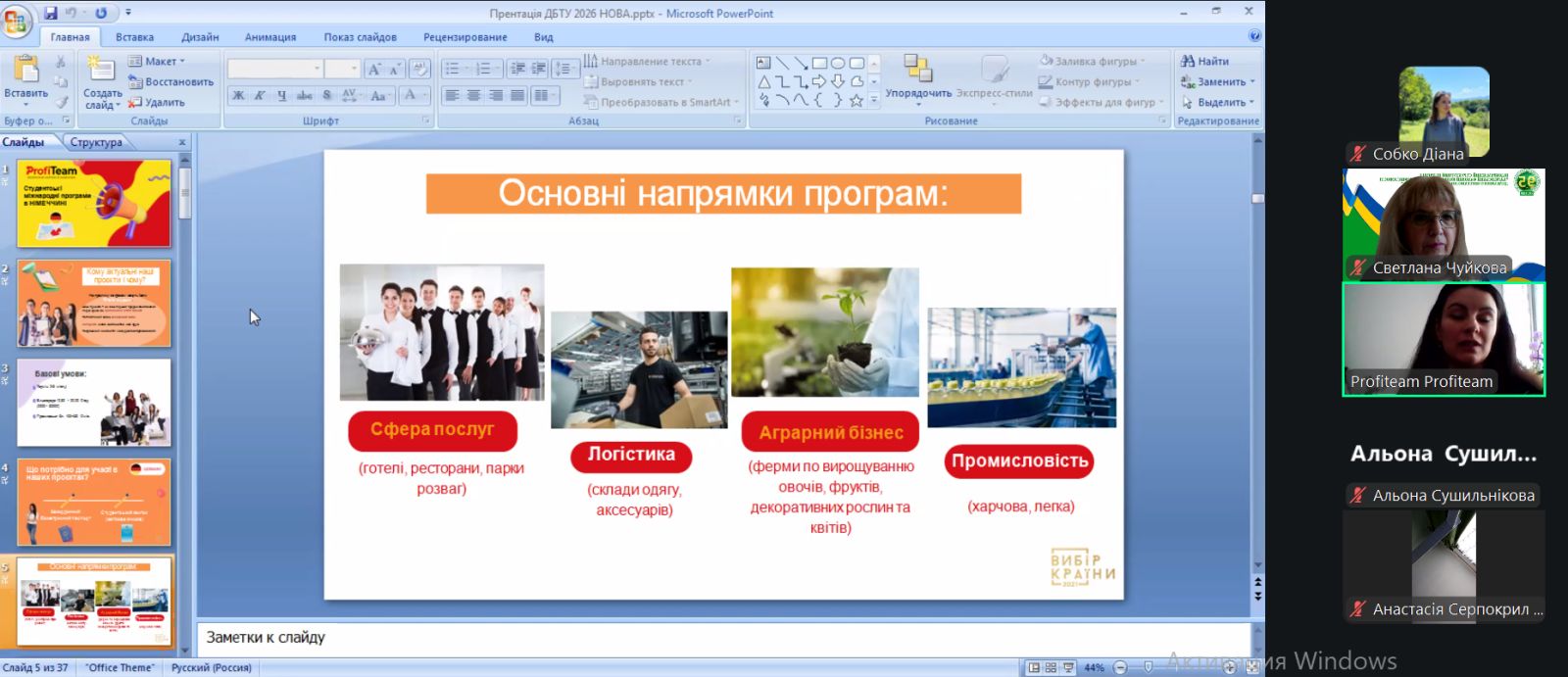The height and width of the screenshot is (677, 1568).
Task: Start slideshow from status bar icon
Action: click(1068, 667)
